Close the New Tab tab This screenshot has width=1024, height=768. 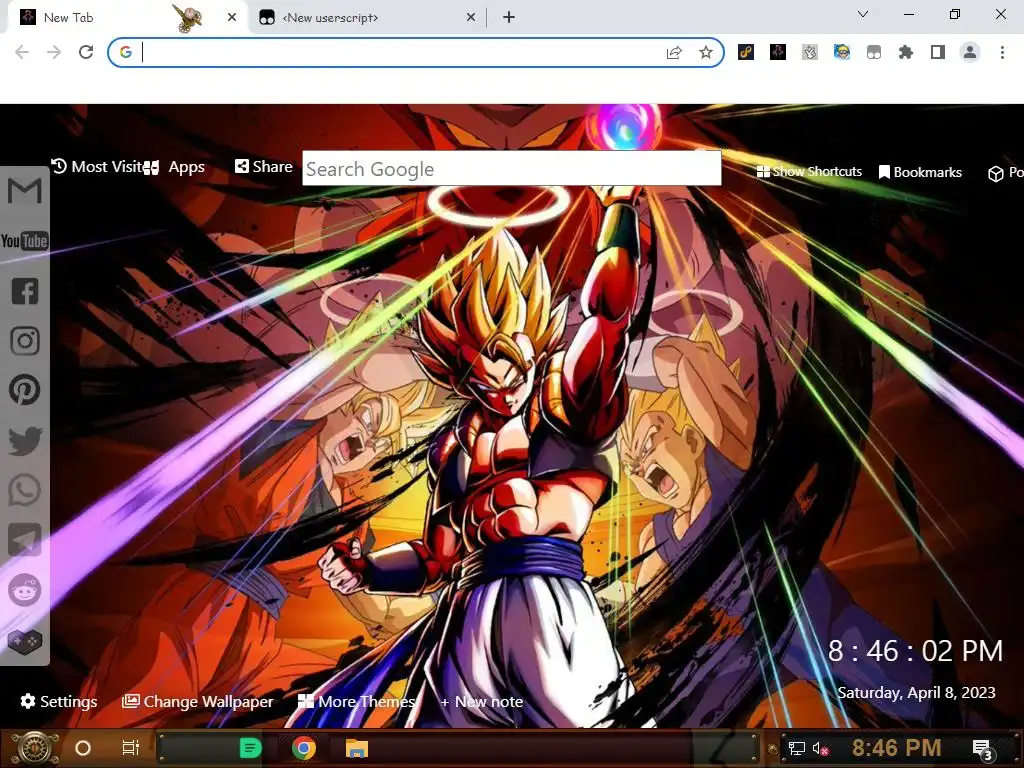[232, 18]
